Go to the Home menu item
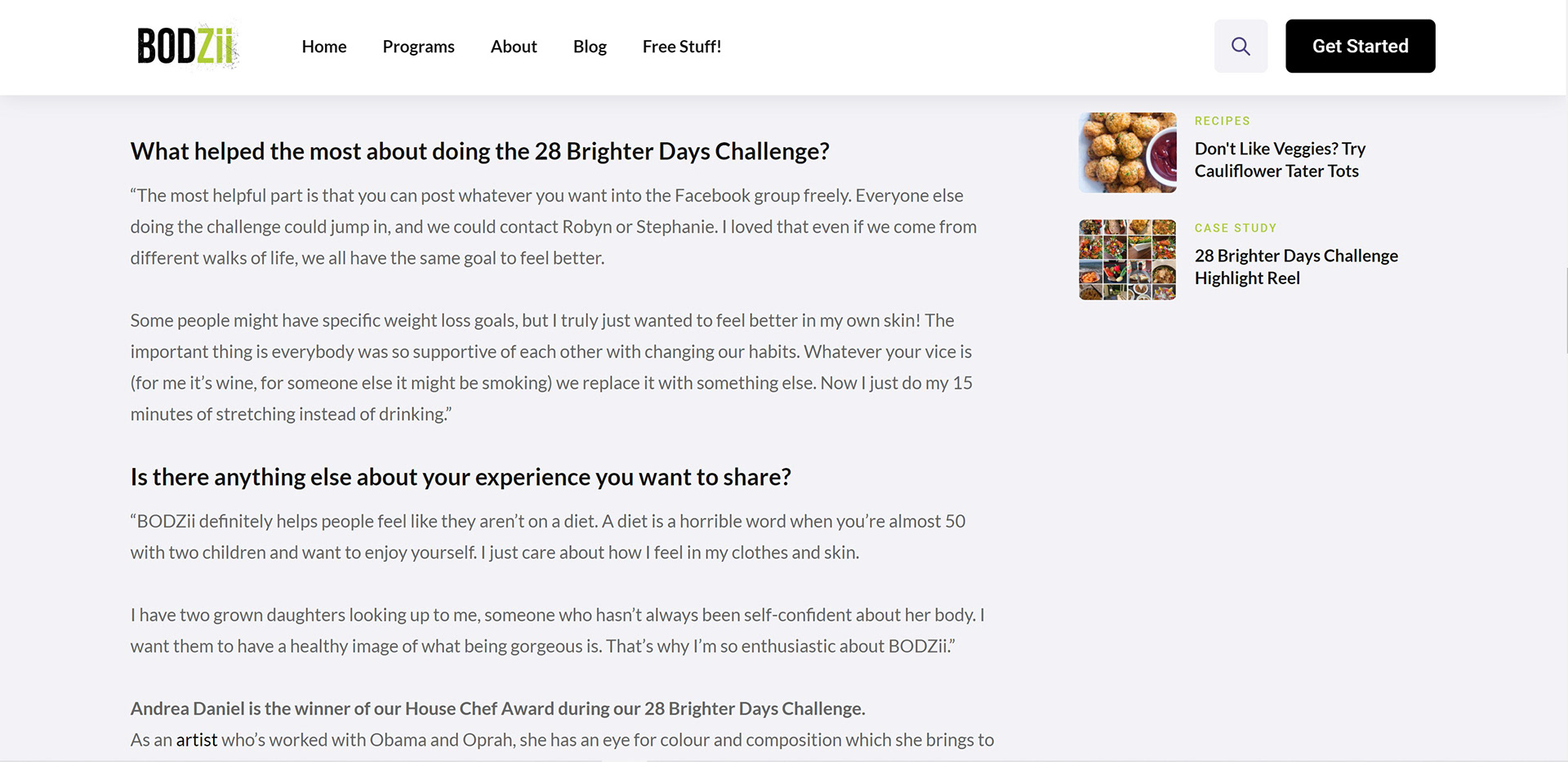 [x=324, y=47]
